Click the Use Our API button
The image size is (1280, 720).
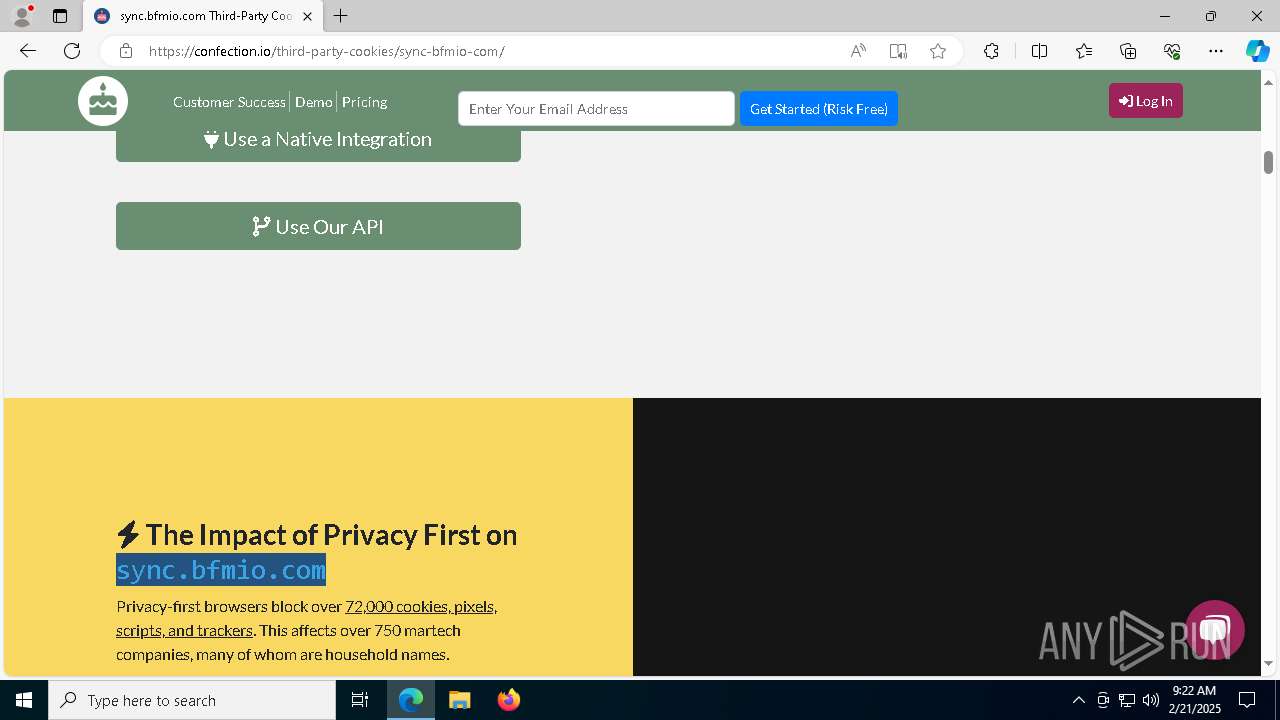[x=318, y=226]
